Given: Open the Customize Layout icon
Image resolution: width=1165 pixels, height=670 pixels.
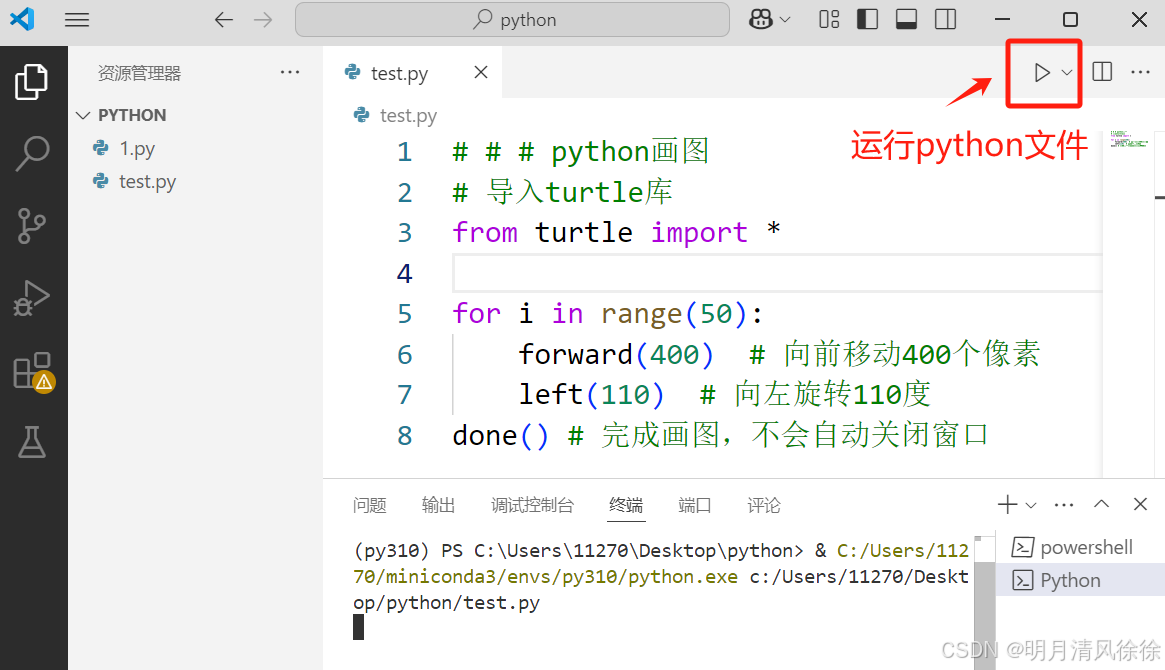Looking at the screenshot, I should 829,19.
